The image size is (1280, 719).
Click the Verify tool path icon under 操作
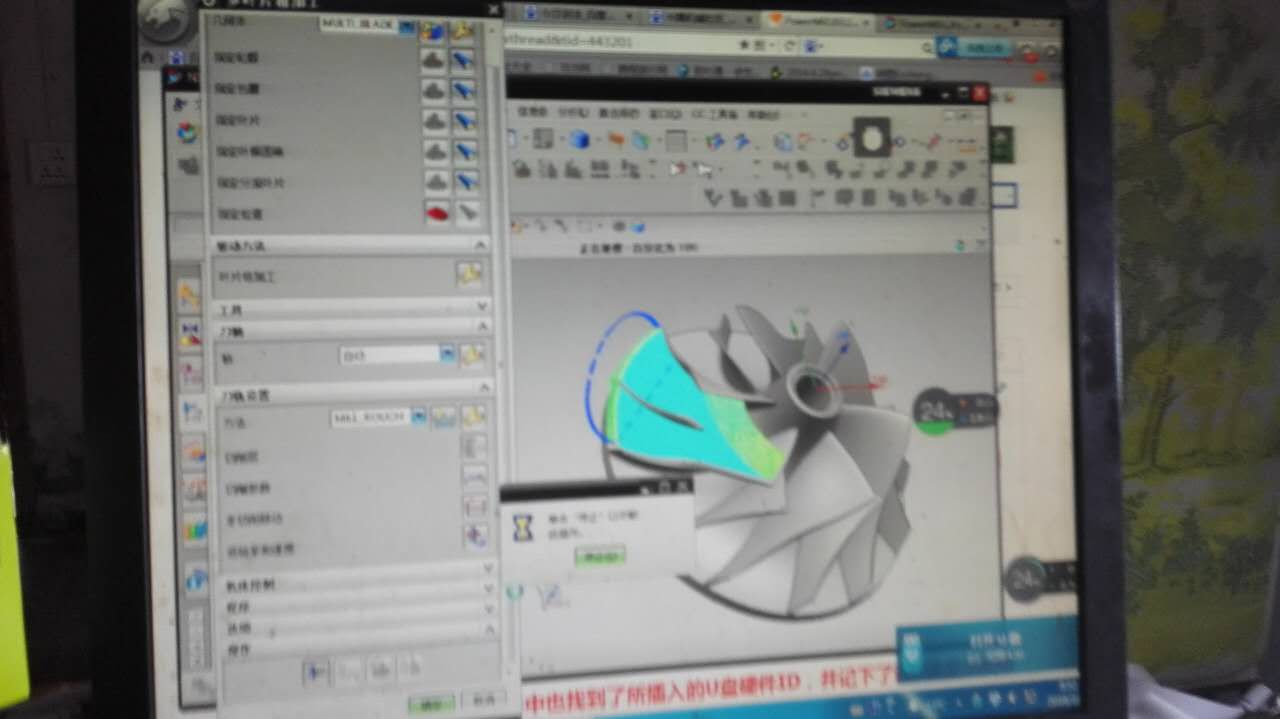(380, 670)
